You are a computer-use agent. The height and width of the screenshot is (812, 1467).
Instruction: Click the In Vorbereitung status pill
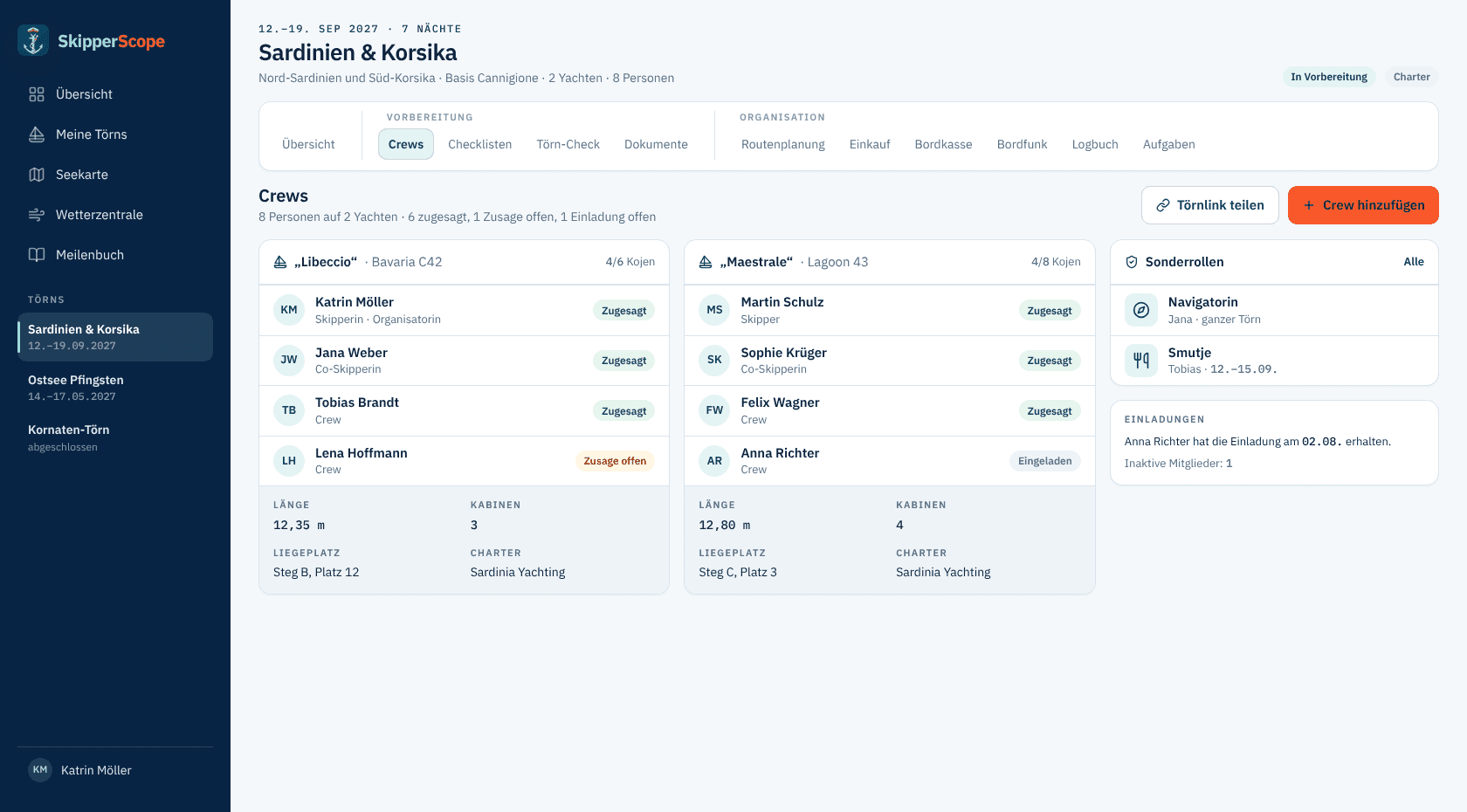(x=1329, y=77)
